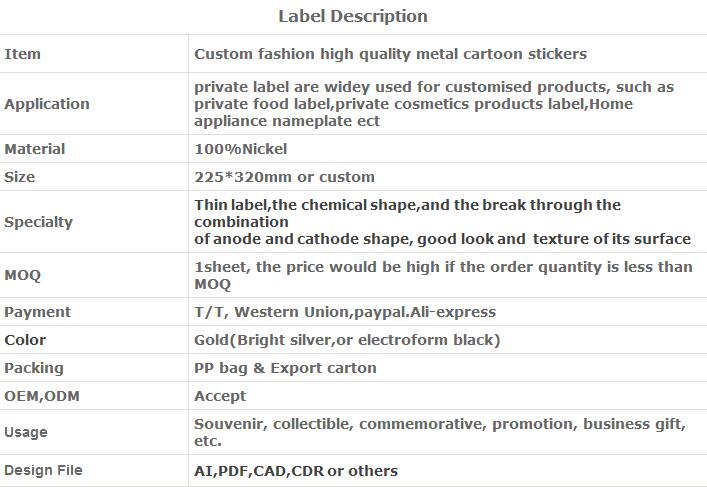Click the private label application text

(434, 104)
